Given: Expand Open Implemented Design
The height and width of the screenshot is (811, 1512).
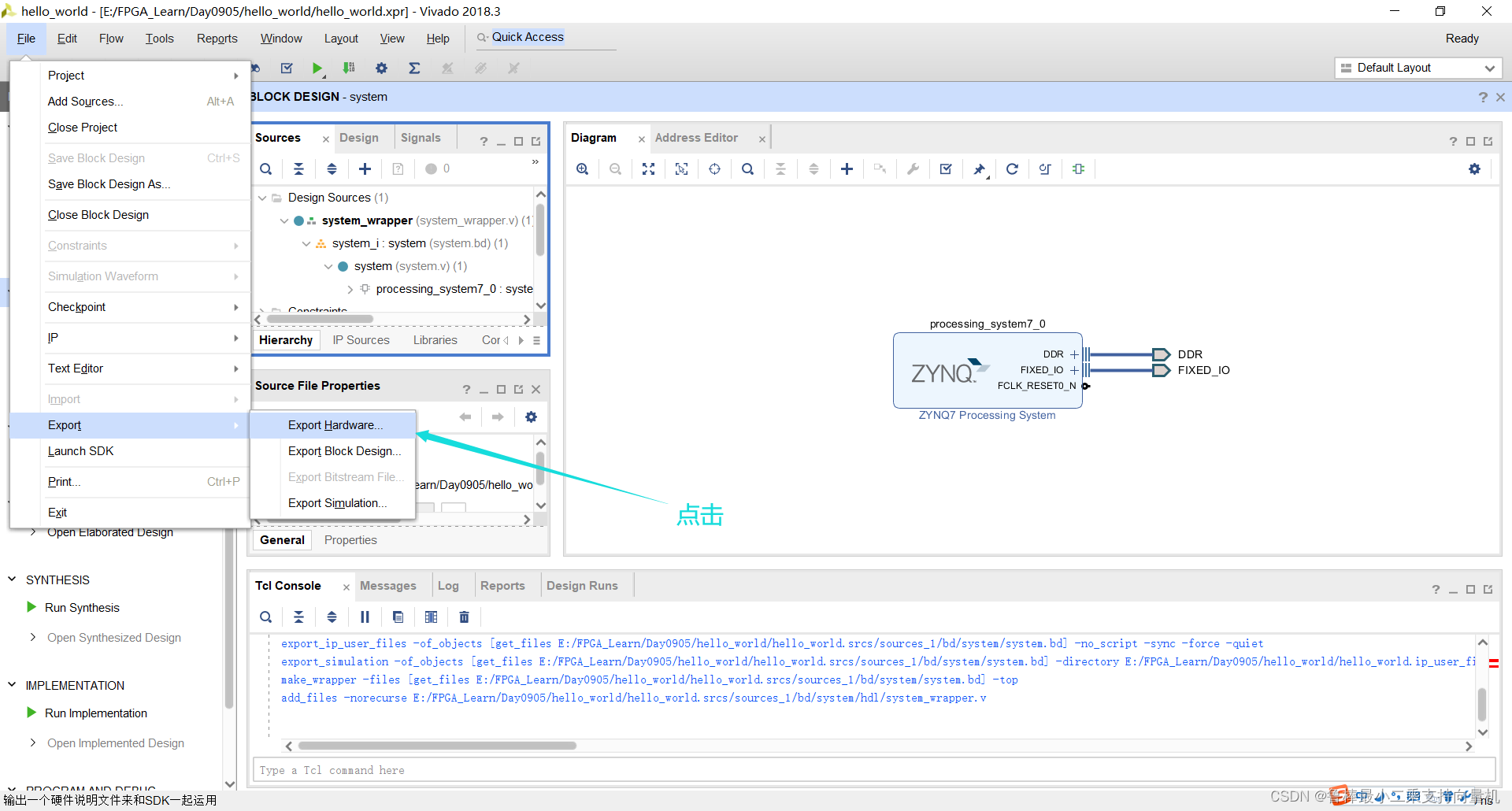Looking at the screenshot, I should pyautogui.click(x=32, y=742).
